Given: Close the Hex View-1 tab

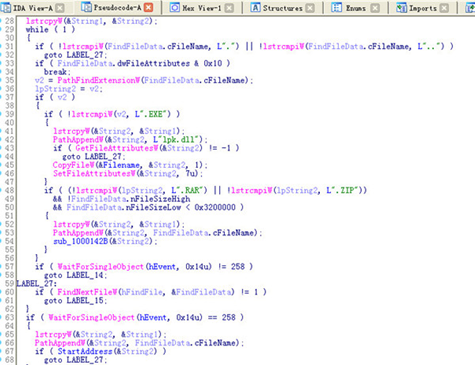Looking at the screenshot, I should (x=229, y=8).
